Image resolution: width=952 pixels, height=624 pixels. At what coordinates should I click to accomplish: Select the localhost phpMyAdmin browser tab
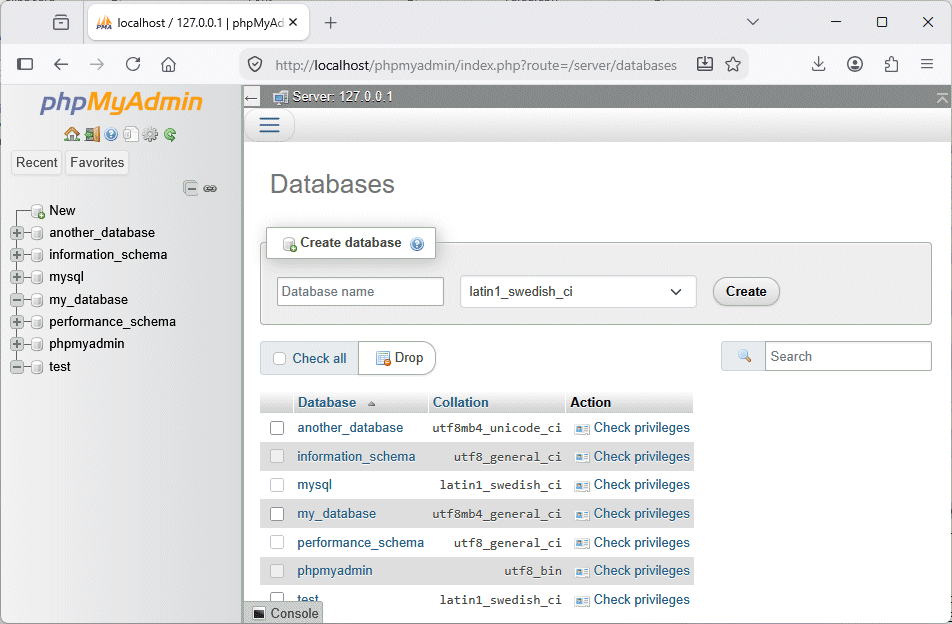(199, 23)
